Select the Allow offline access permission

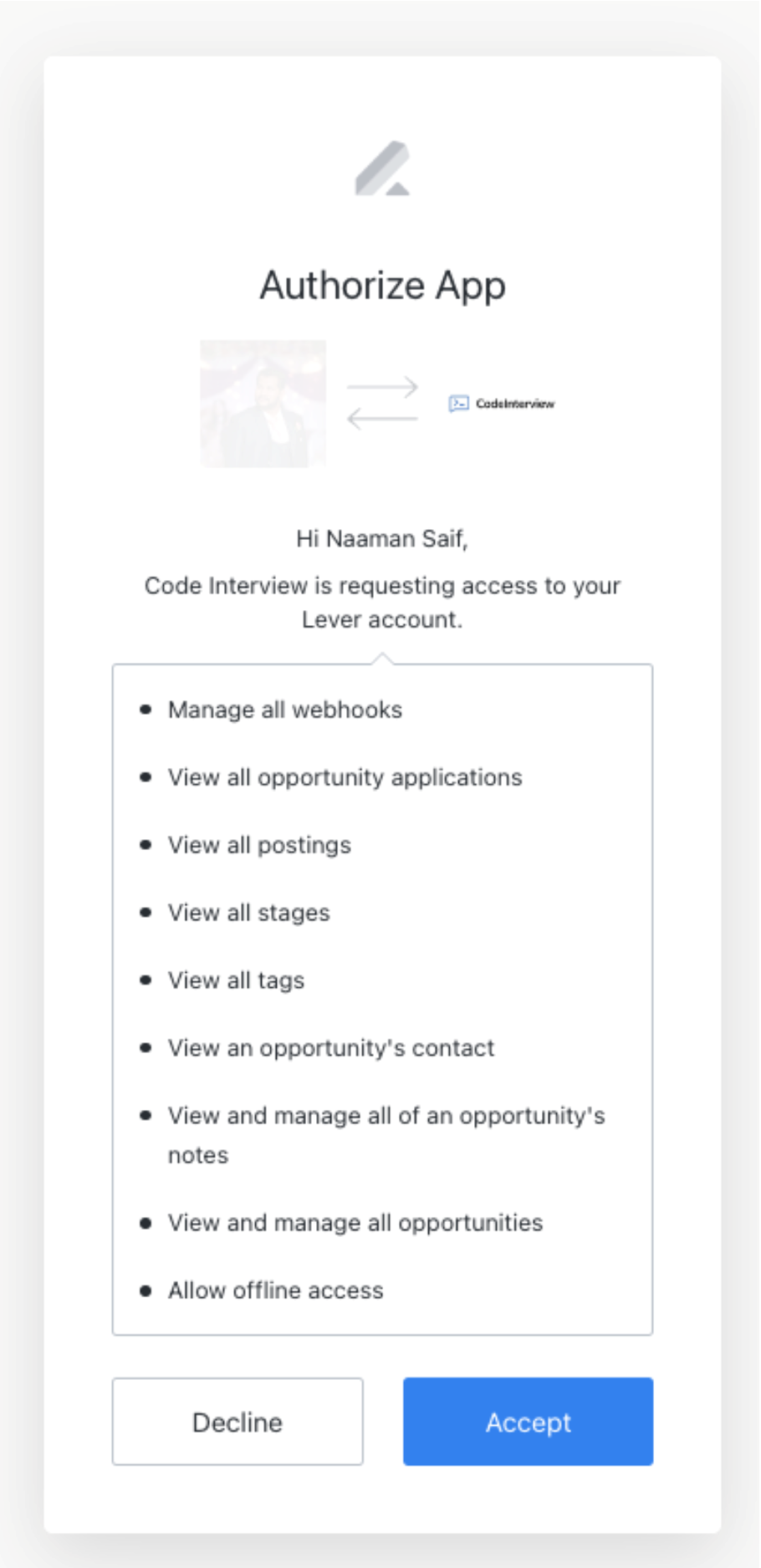(276, 1291)
